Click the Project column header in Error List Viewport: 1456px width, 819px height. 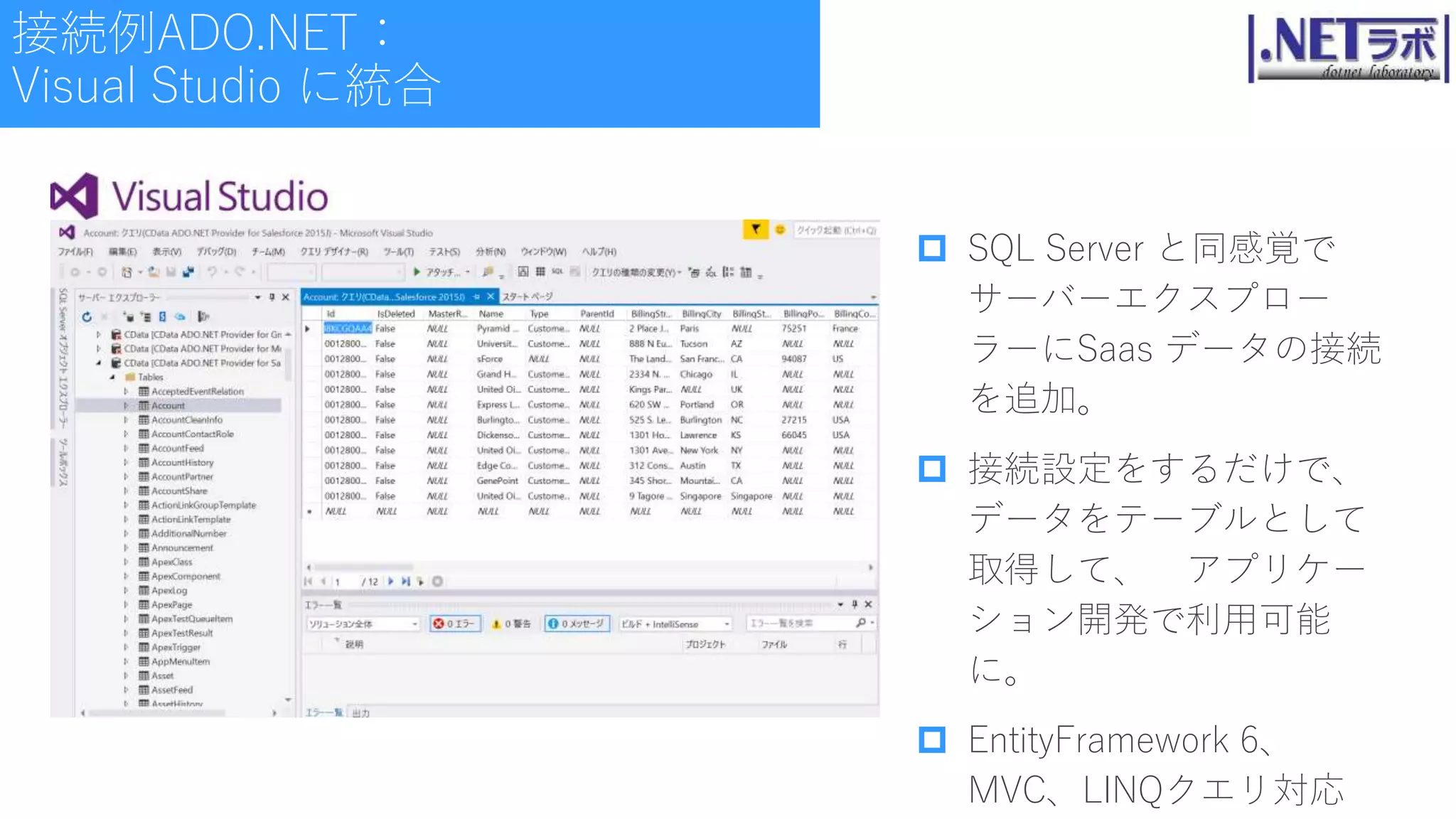pyautogui.click(x=705, y=644)
